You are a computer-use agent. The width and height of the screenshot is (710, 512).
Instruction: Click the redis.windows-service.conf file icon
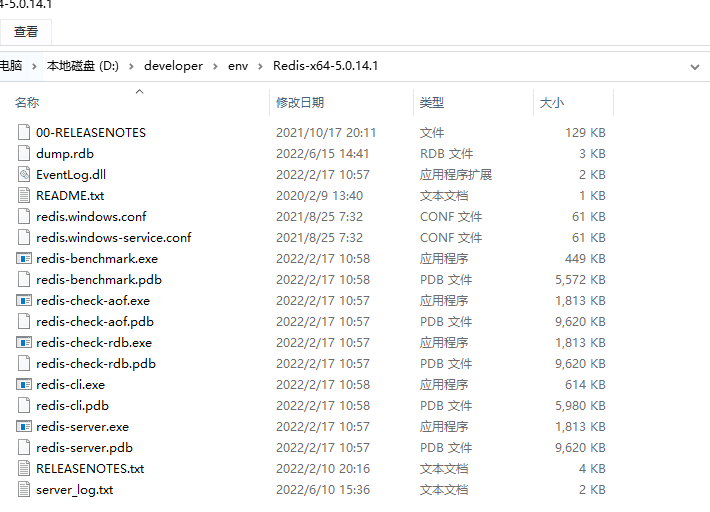tap(24, 237)
